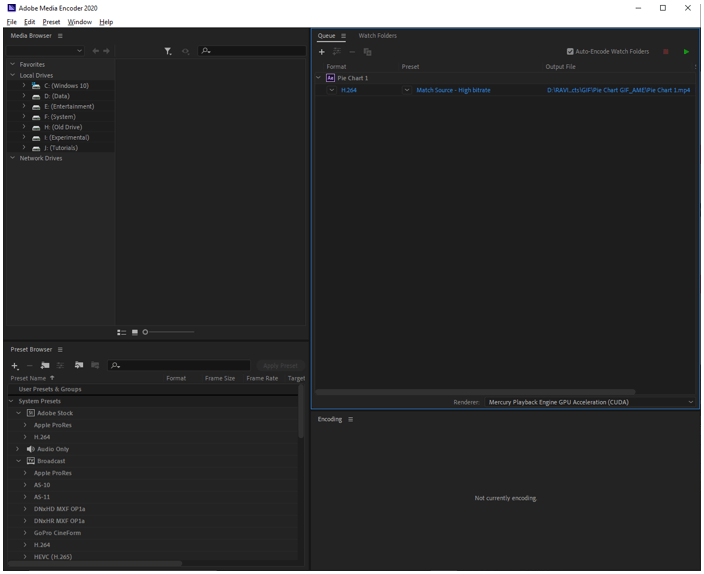Collapse the Adobe Stock preset group
The width and height of the screenshot is (704, 574).
click(x=18, y=413)
